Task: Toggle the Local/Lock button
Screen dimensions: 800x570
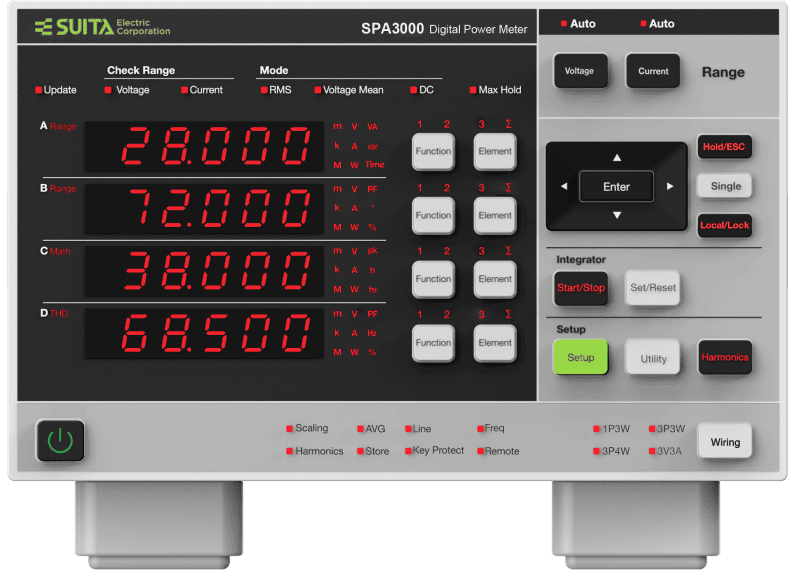Action: tap(724, 225)
